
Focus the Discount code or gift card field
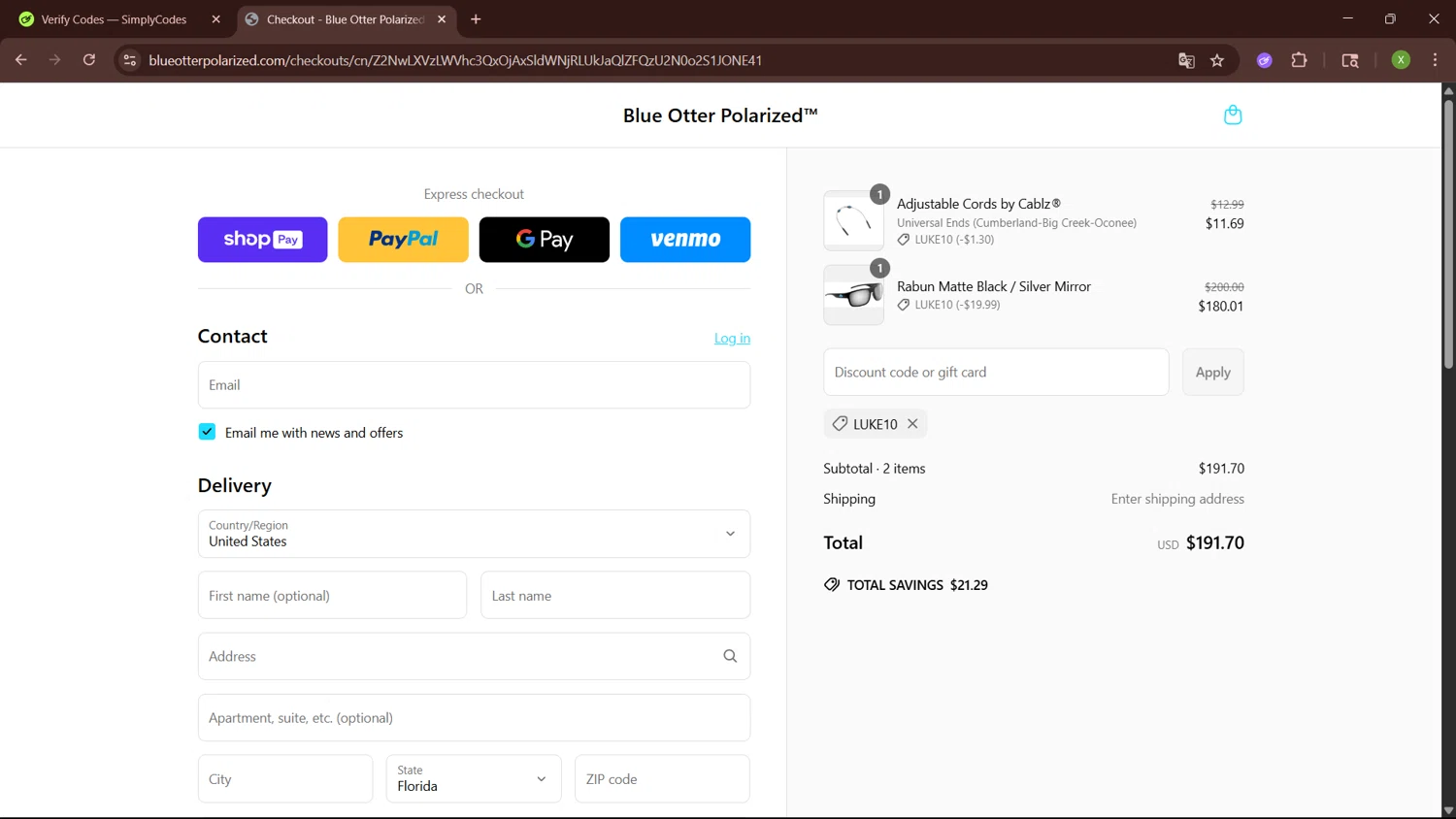click(x=996, y=373)
